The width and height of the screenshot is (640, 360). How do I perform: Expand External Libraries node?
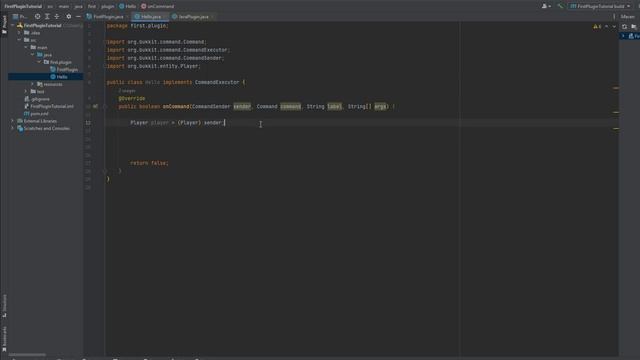13,121
